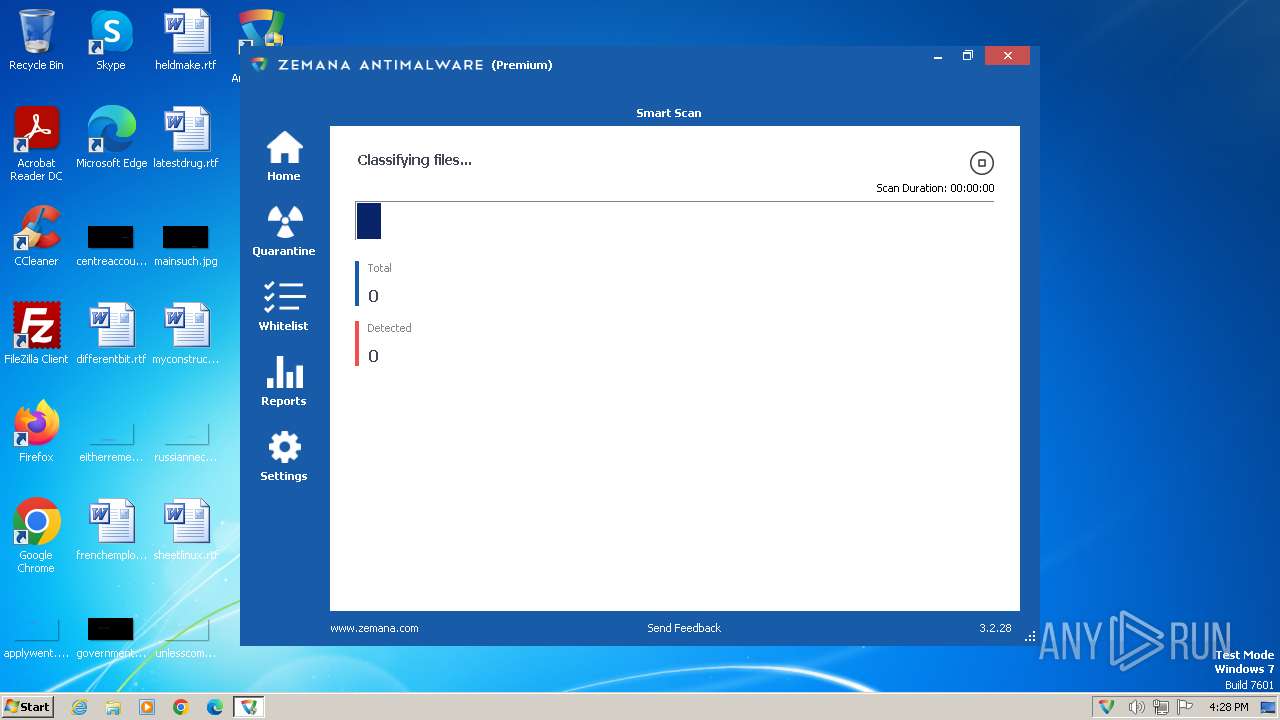1280x720 pixels.
Task: Select the Microsoft Edge desktop shortcut
Action: click(x=111, y=138)
